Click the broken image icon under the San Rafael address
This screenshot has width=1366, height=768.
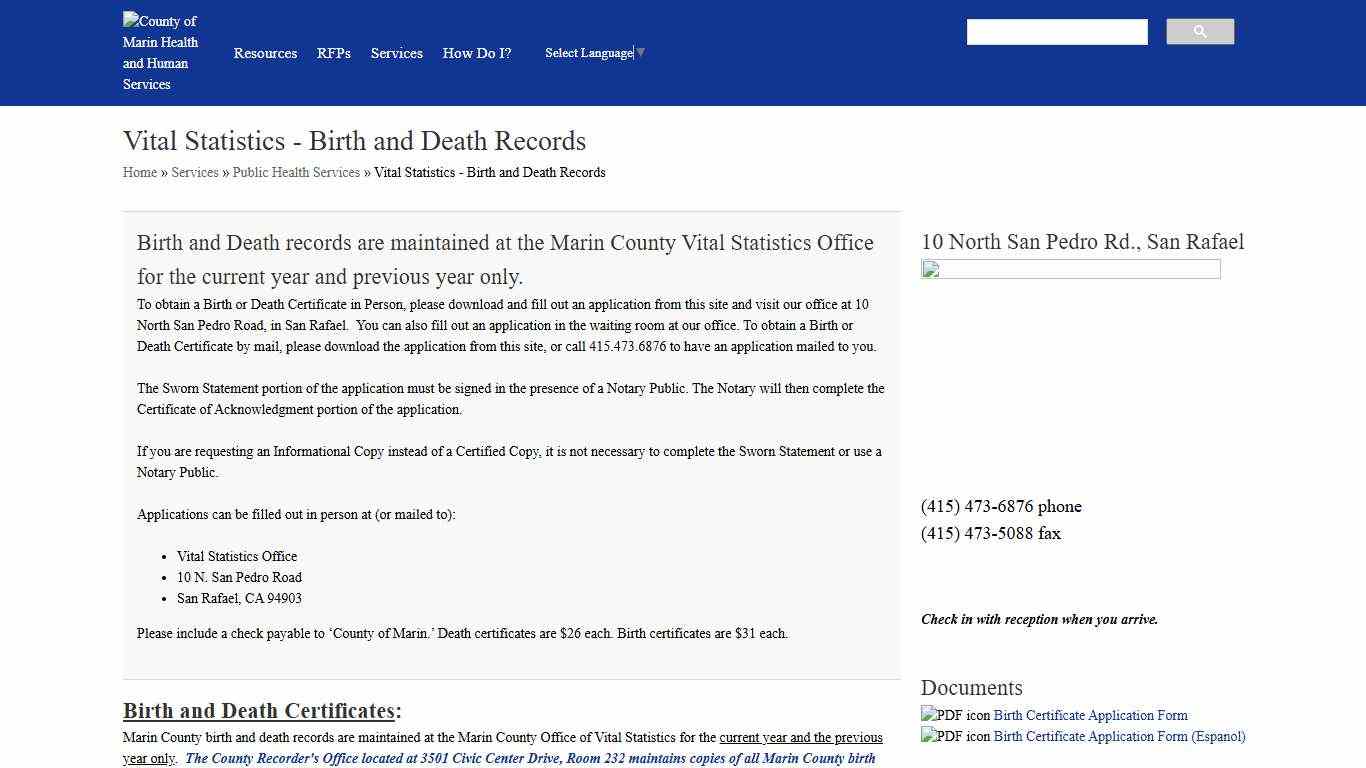(928, 269)
